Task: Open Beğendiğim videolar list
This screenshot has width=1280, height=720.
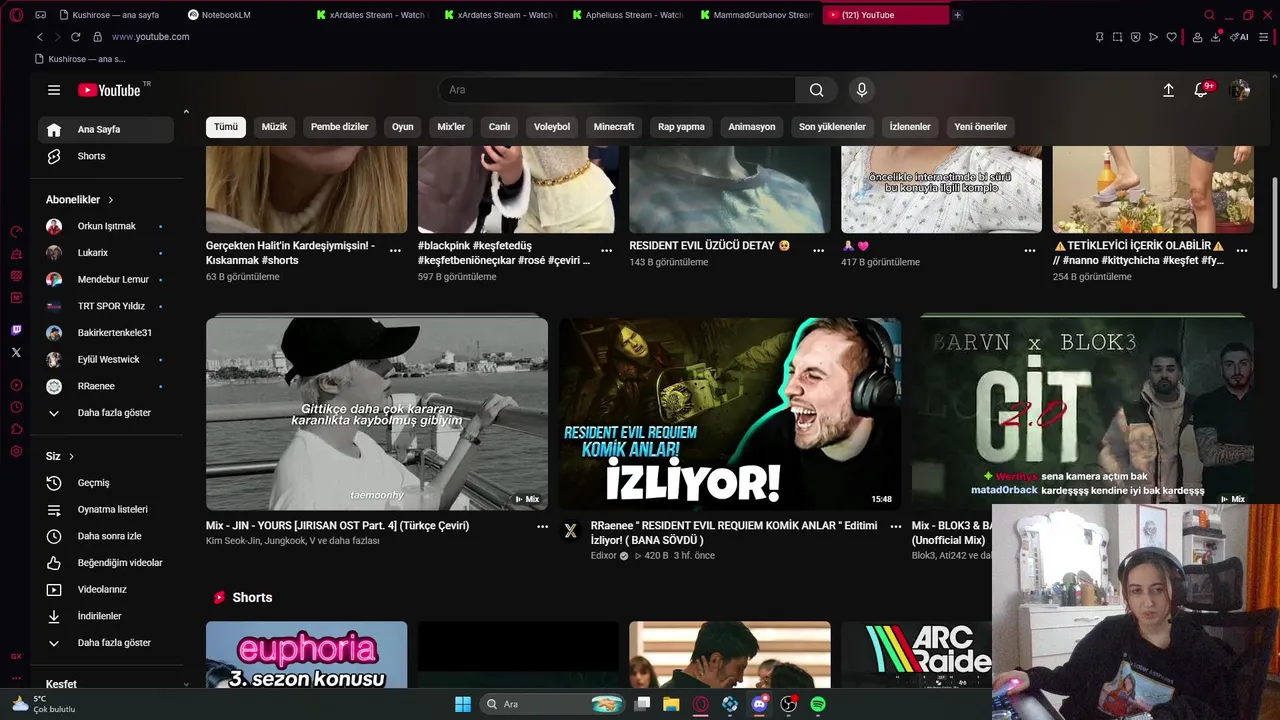Action: point(106,563)
